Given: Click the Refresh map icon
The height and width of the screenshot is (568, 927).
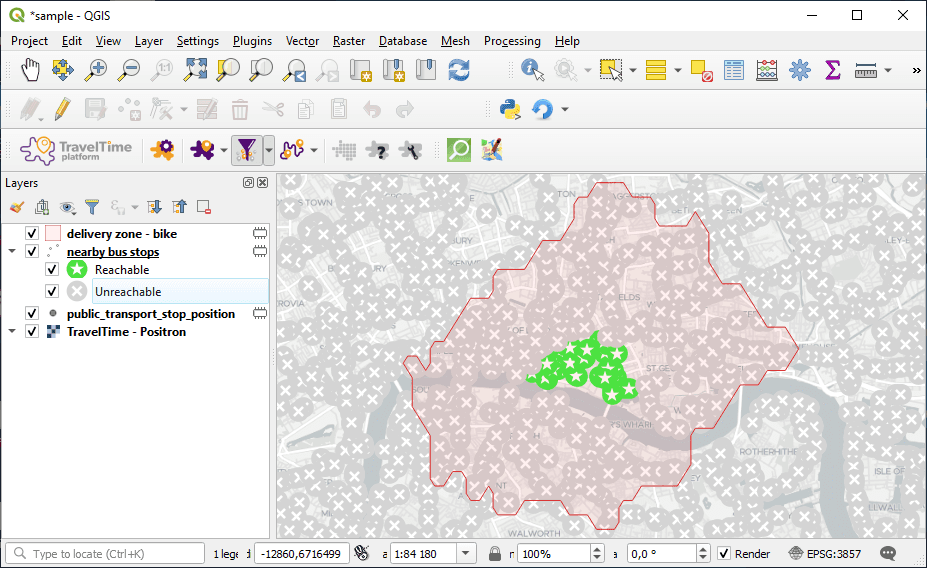Looking at the screenshot, I should click(x=459, y=70).
